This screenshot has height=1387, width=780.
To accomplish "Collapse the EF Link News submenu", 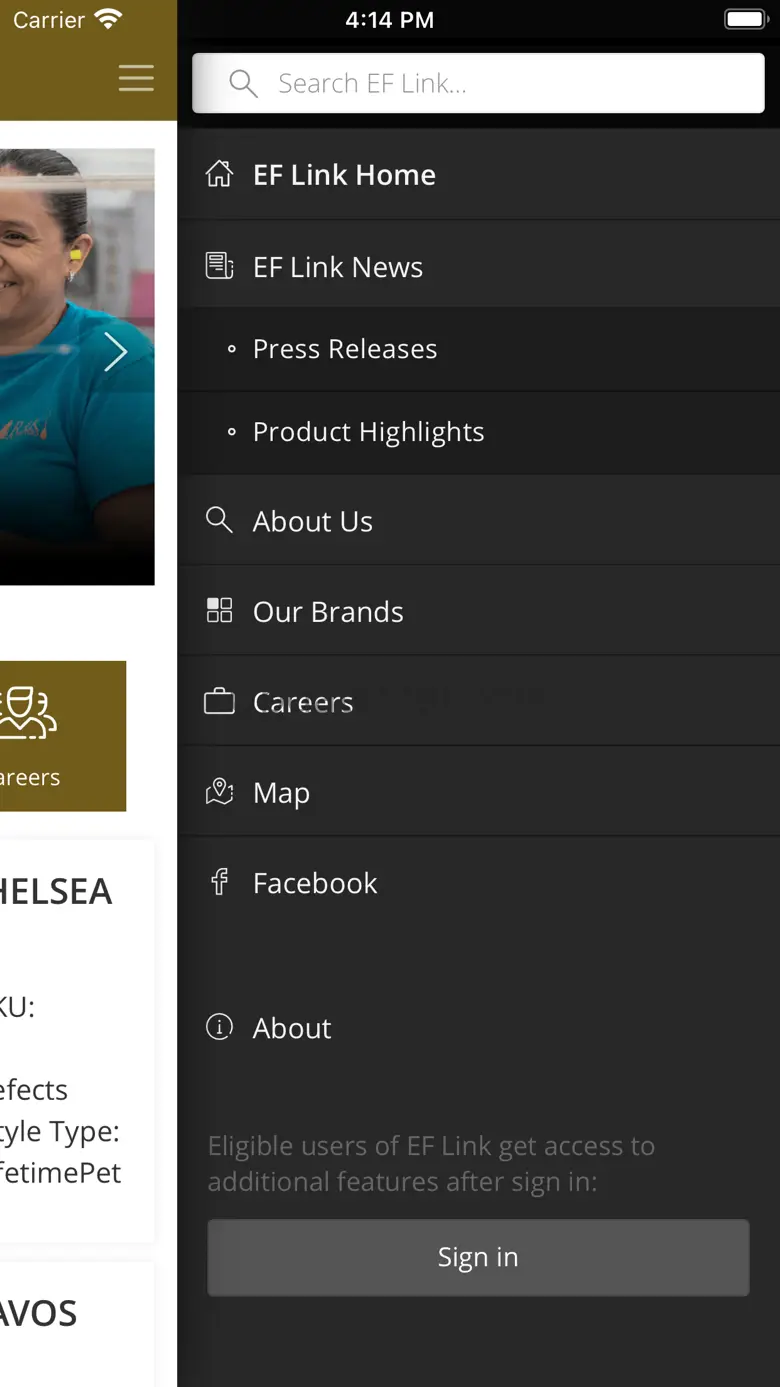I will (338, 267).
